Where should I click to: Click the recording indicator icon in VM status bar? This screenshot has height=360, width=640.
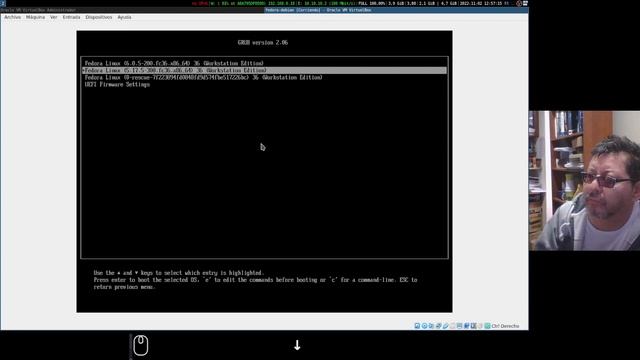point(467,326)
